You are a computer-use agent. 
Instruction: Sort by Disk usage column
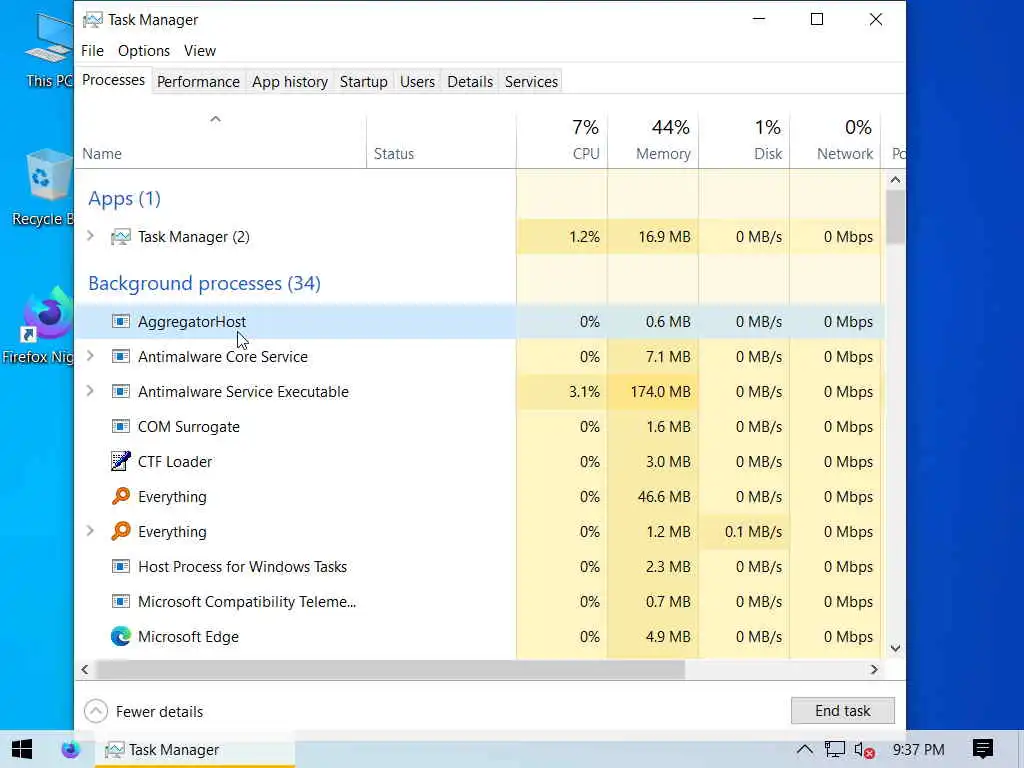744,141
